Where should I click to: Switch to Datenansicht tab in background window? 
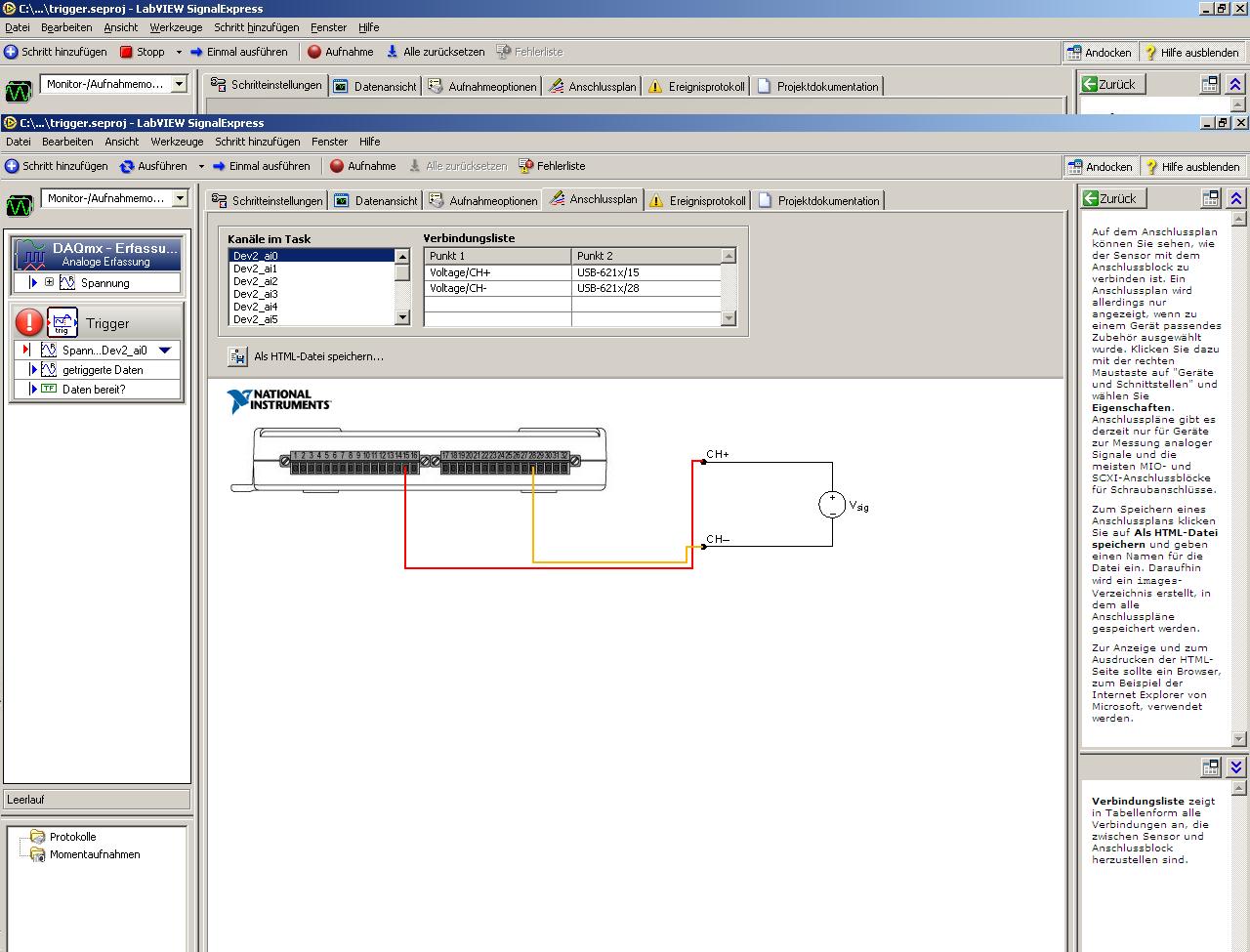(376, 86)
